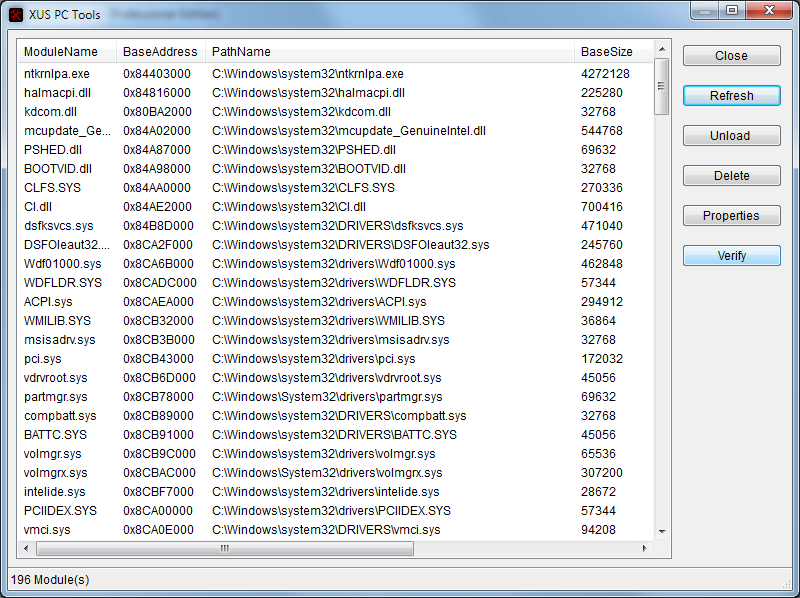800x598 pixels.
Task: Sort list by BaseSize column
Action: tap(607, 51)
